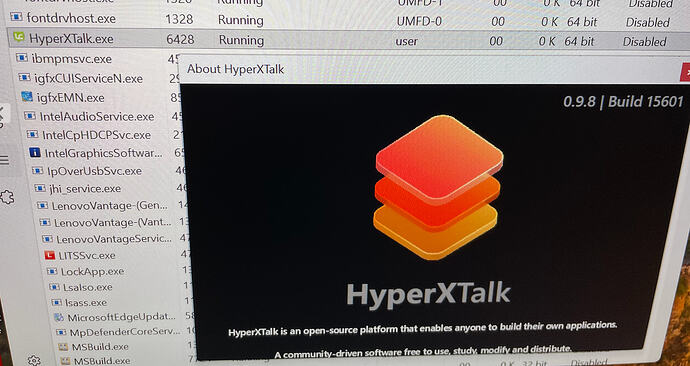Image resolution: width=690 pixels, height=366 pixels.
Task: Click the igfxEMN.exe blue graphics icon
Action: pyautogui.click(x=27, y=96)
